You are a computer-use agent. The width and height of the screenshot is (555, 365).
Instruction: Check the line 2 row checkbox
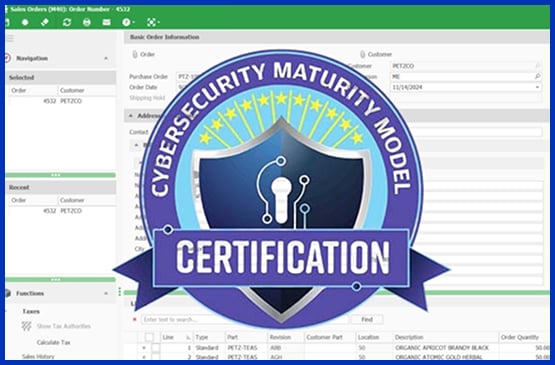point(156,357)
